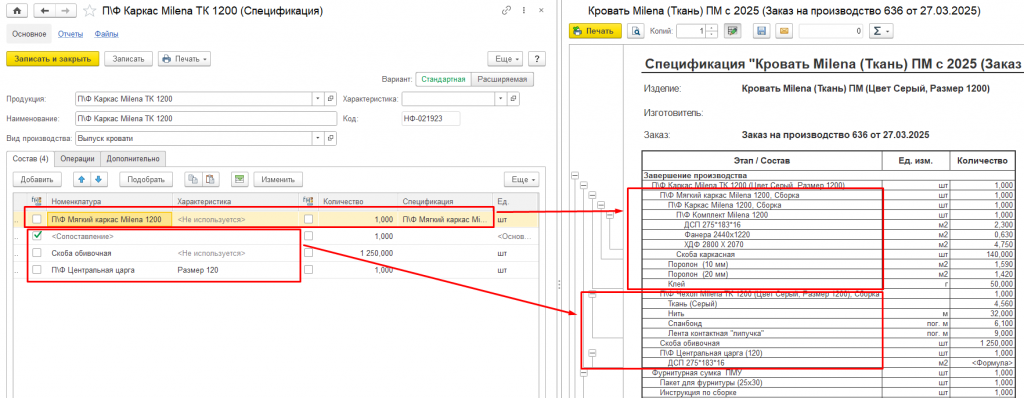Move selected row up with blue arrow

click(83, 179)
